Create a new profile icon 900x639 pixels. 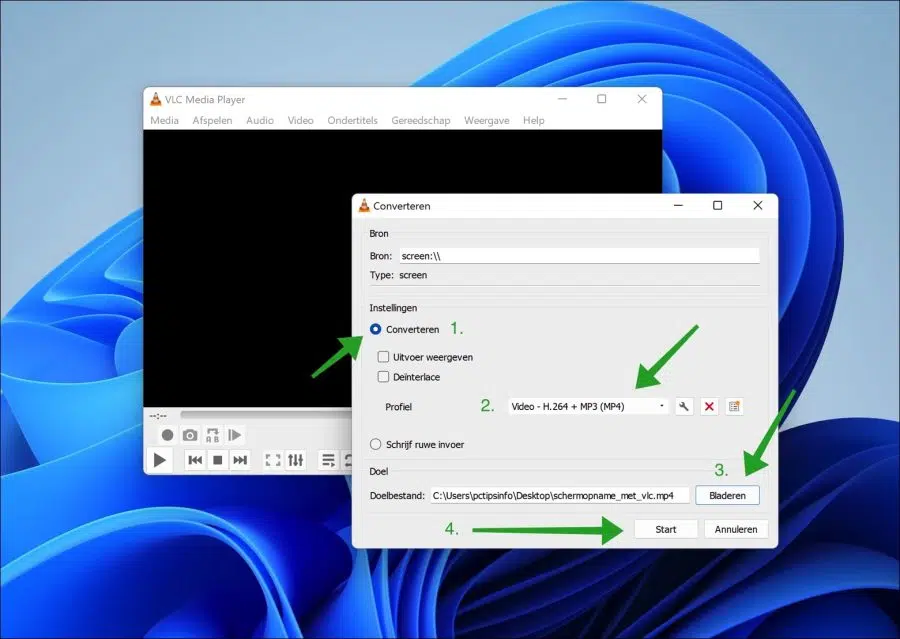click(734, 406)
